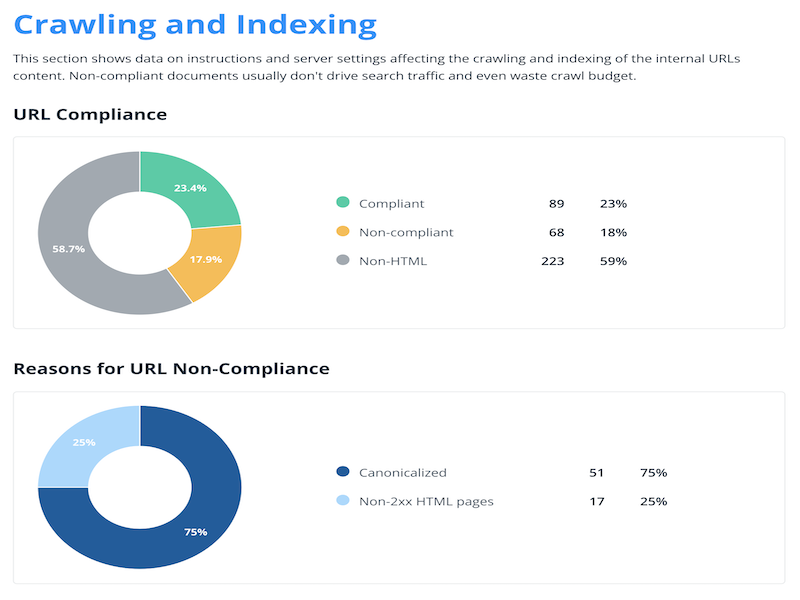
Task: Click the light blue Non-2xx legend dot
Action: [343, 501]
